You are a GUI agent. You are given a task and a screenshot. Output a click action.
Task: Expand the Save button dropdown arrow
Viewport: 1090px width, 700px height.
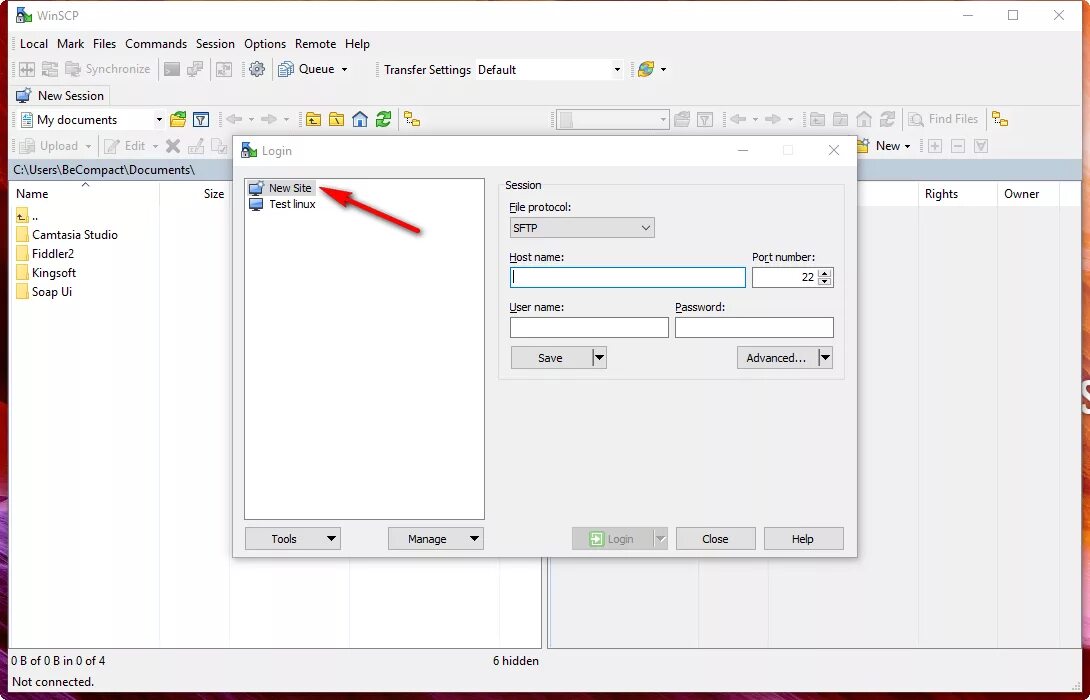tap(599, 358)
